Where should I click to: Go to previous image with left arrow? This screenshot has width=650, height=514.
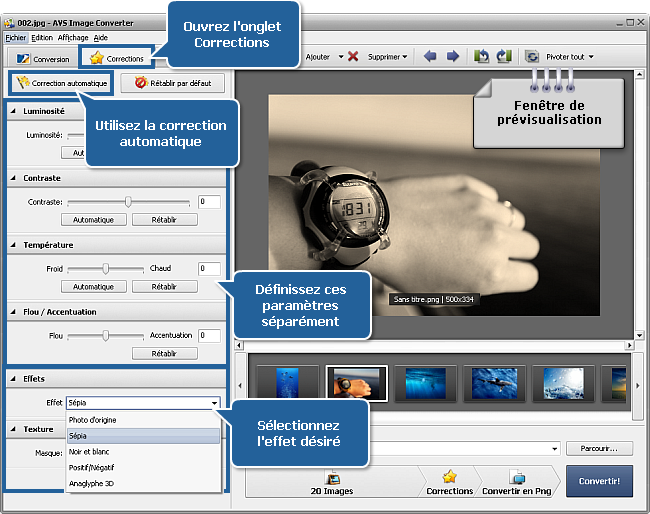point(430,57)
